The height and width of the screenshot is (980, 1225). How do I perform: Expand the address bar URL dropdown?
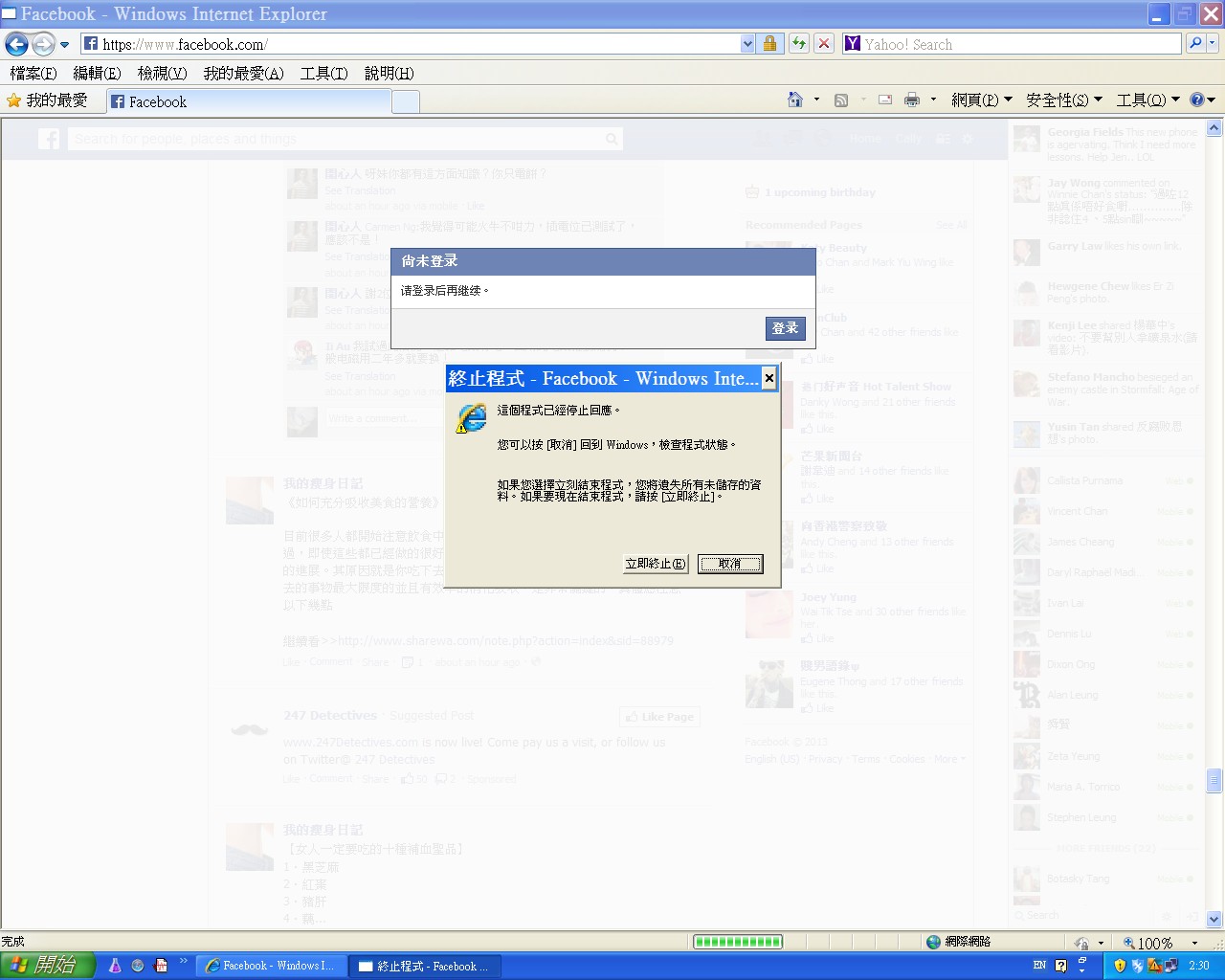pyautogui.click(x=747, y=44)
